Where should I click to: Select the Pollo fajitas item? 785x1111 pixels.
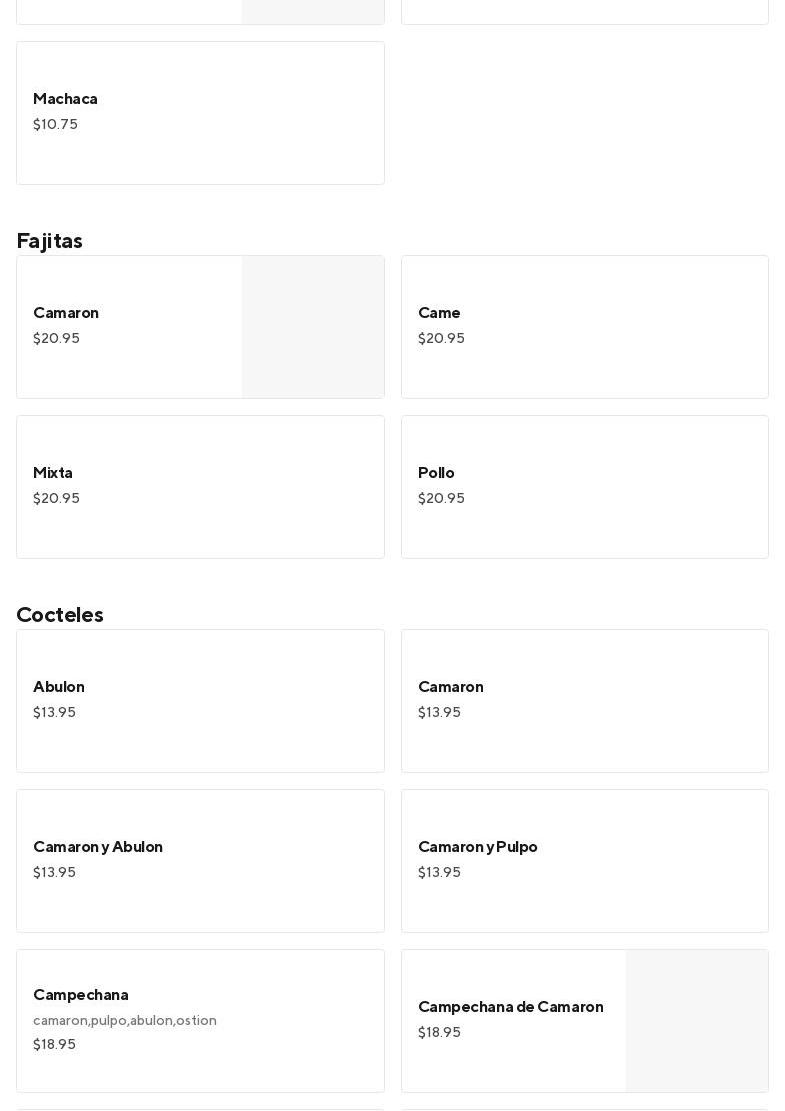(584, 487)
